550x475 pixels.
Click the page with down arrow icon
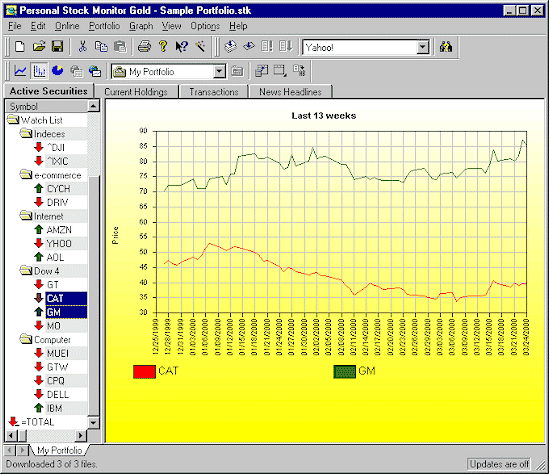[286, 47]
